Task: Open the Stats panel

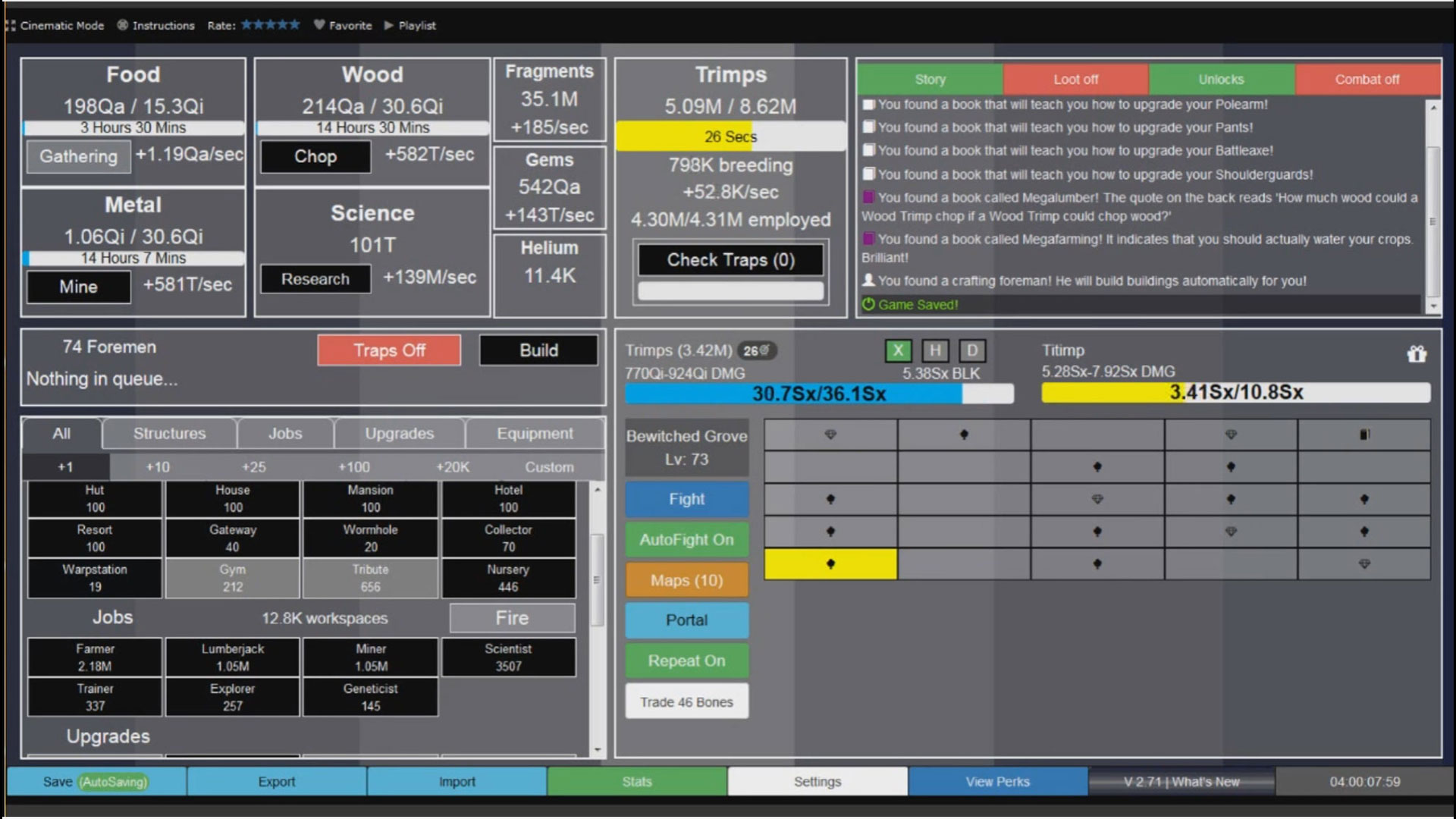Action: [637, 781]
